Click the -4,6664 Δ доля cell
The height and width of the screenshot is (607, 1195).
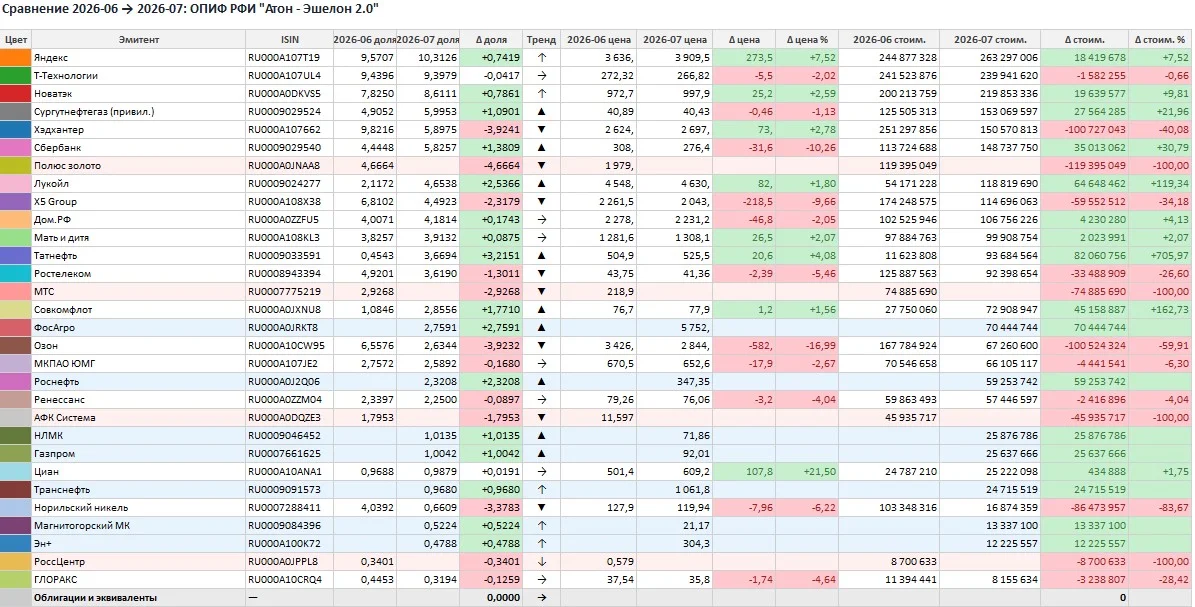click(491, 165)
